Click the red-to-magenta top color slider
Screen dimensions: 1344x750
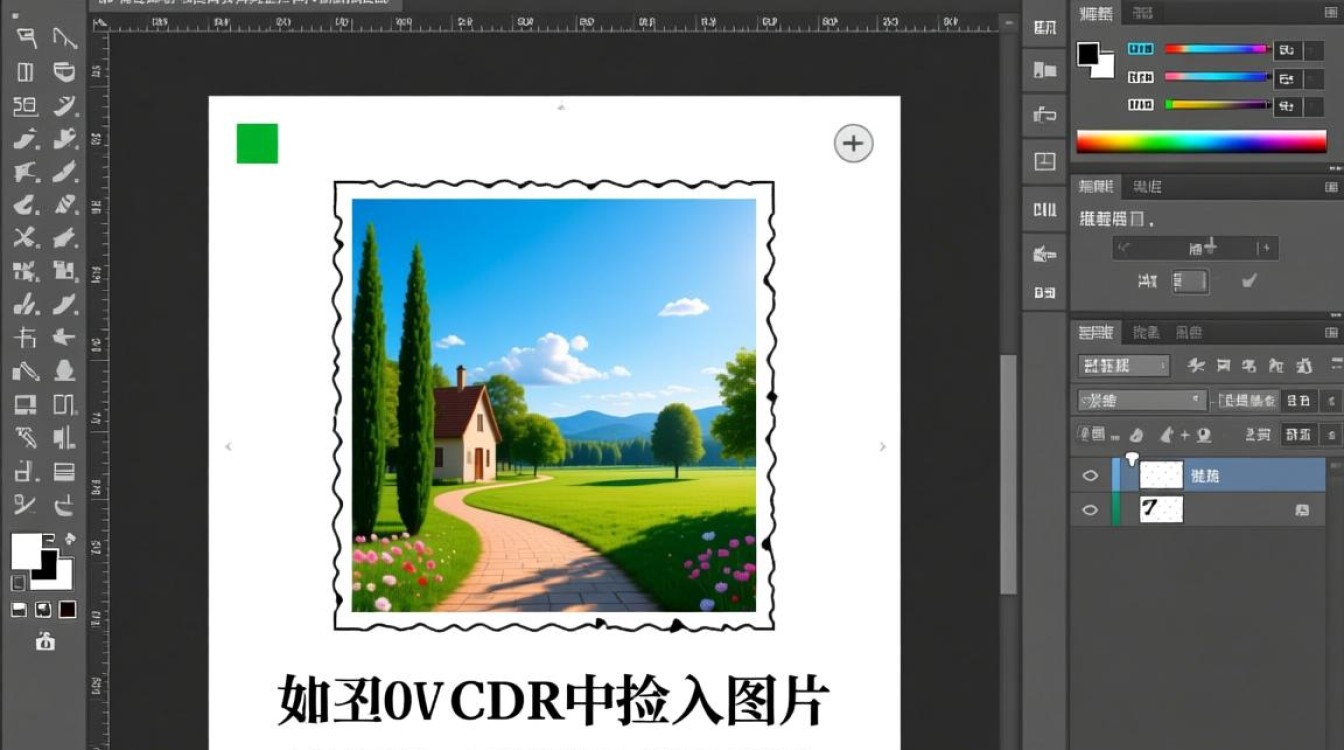[1216, 49]
